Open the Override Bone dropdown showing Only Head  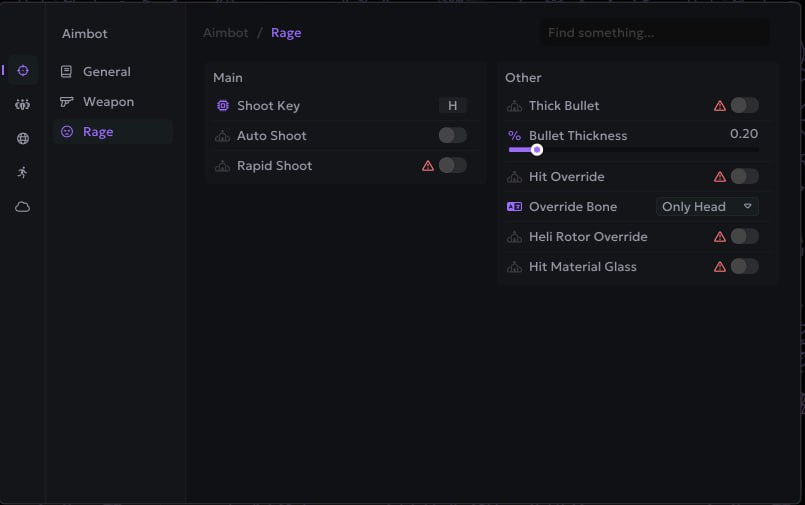pos(707,207)
